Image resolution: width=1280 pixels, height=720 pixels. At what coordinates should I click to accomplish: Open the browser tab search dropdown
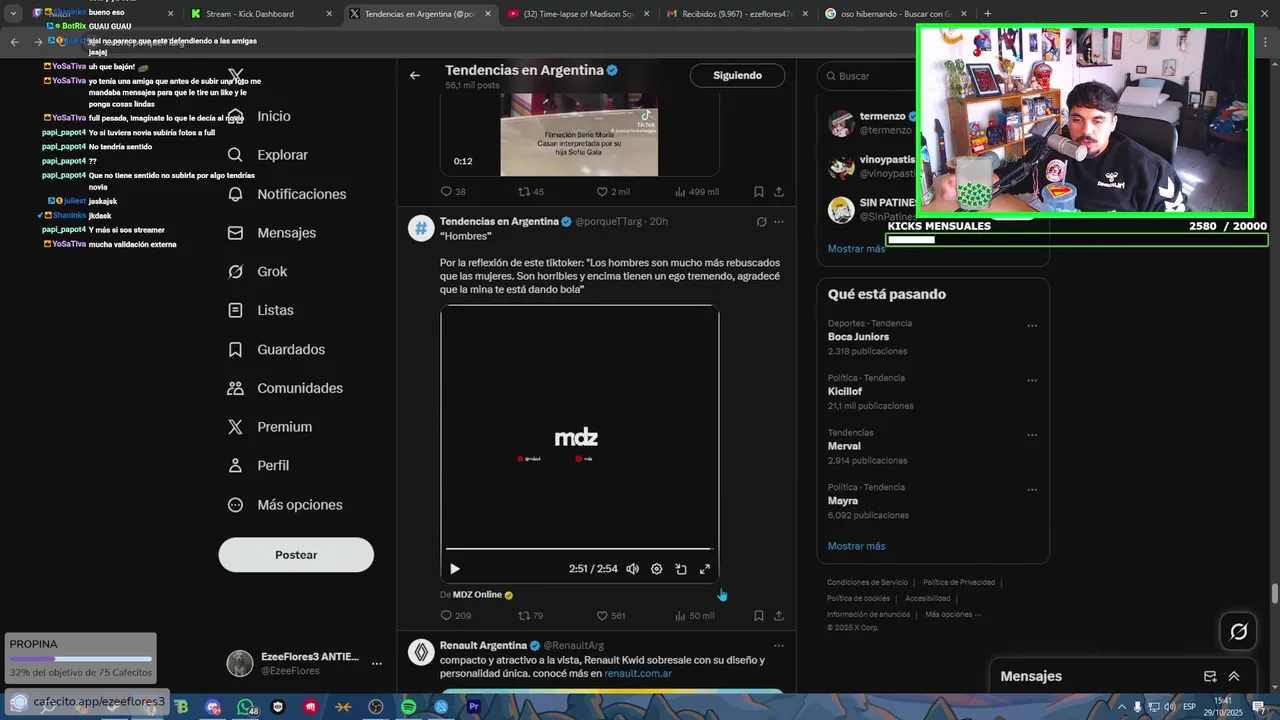(x=13, y=14)
